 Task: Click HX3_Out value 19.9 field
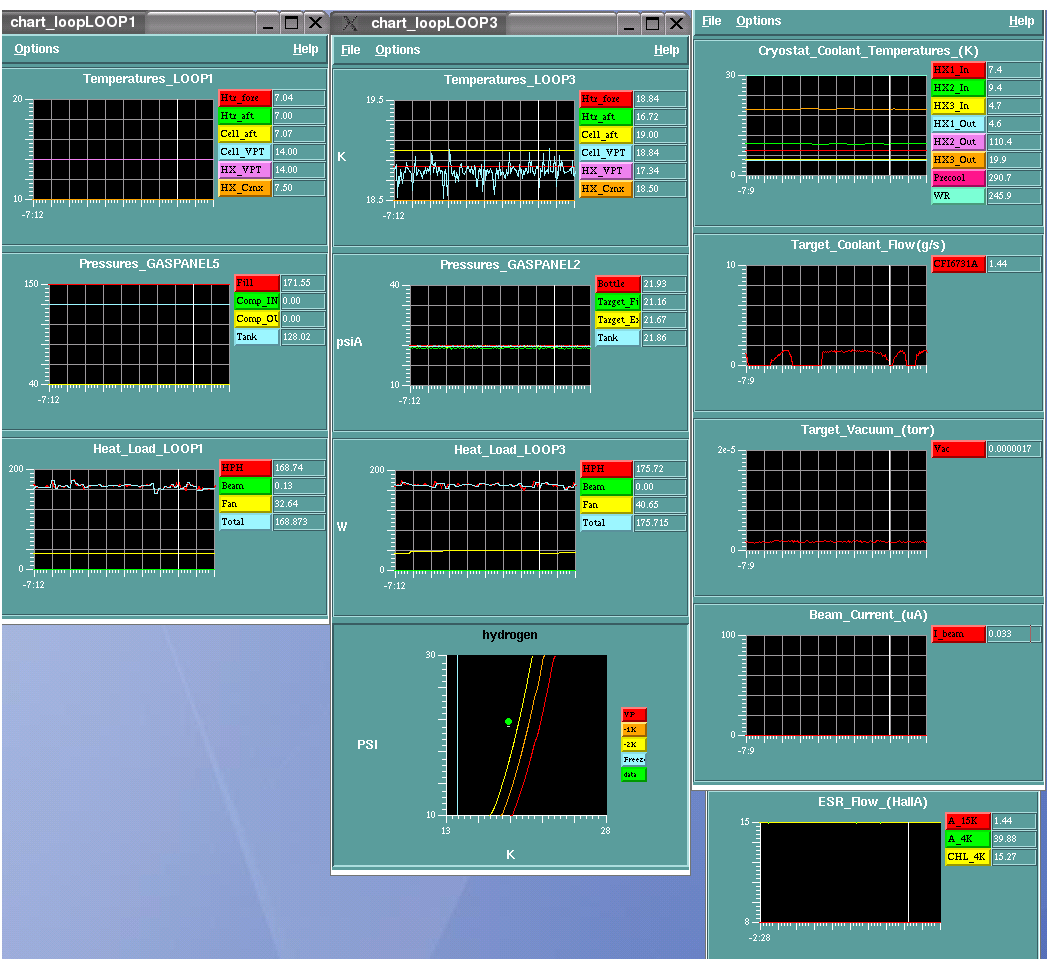[x=1014, y=160]
